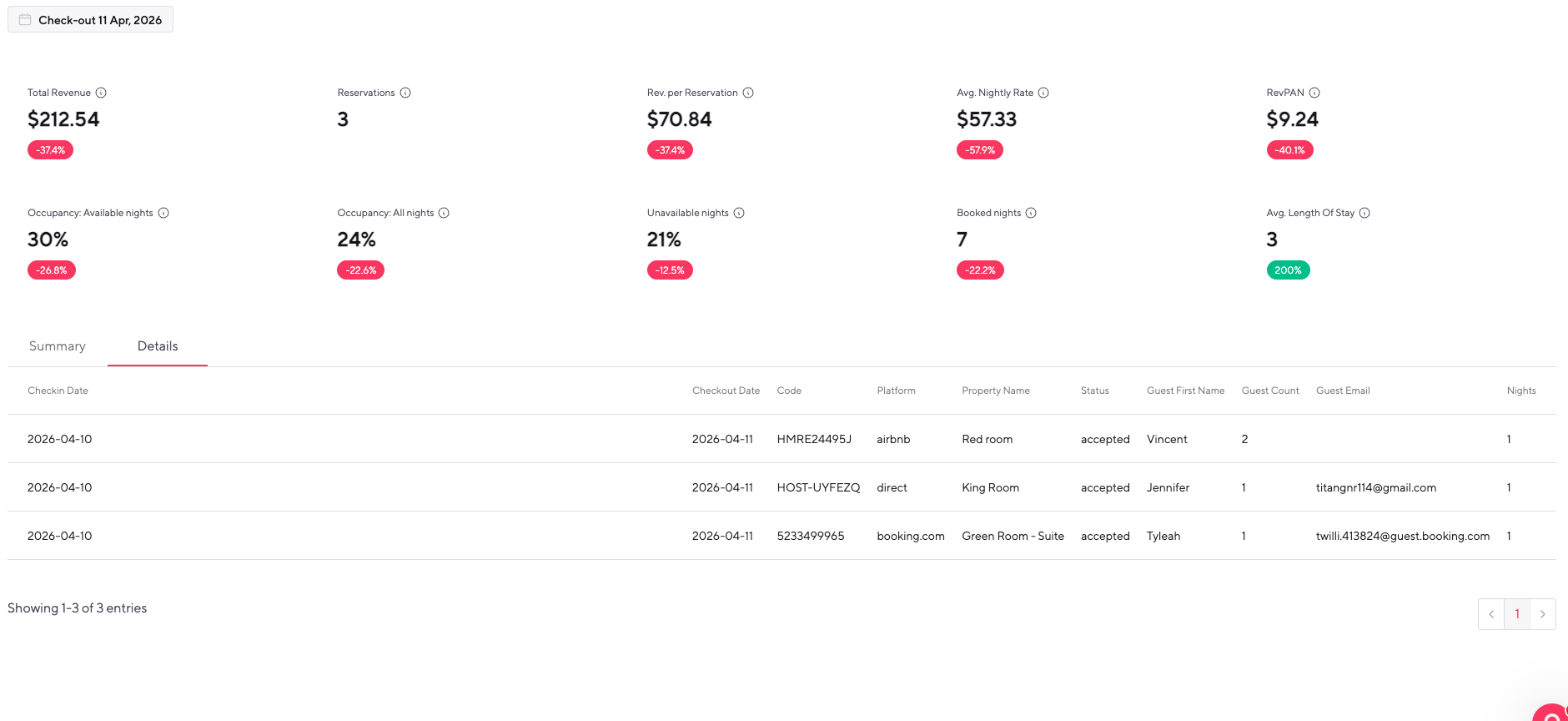Click the Booked nights info icon

(x=1031, y=213)
